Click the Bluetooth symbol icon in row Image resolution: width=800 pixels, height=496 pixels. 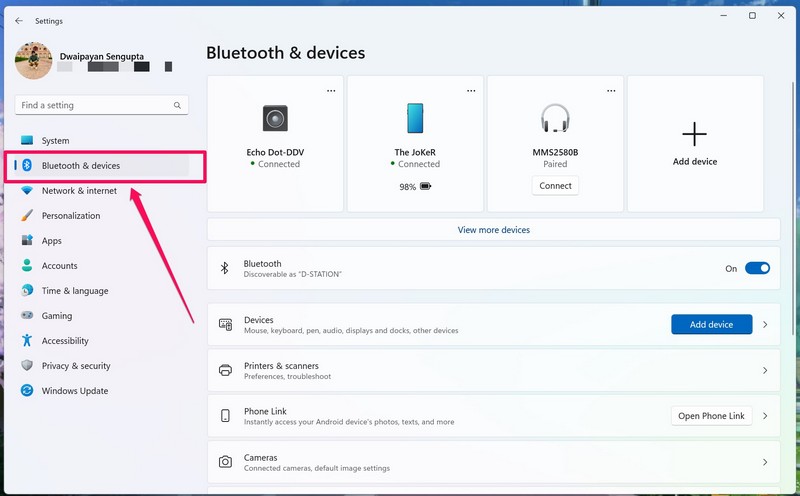[x=224, y=268]
